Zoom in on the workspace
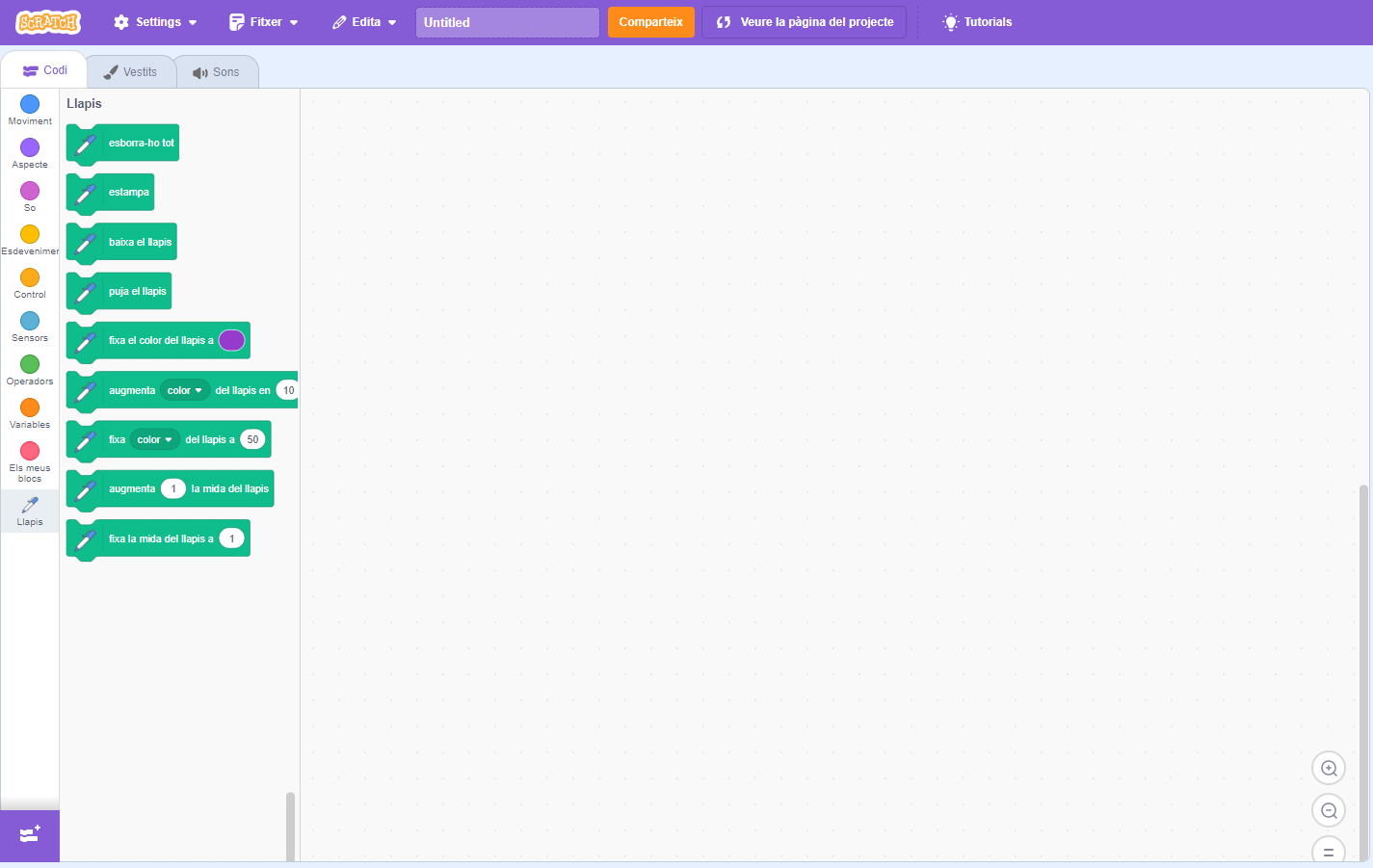This screenshot has width=1373, height=868. (1329, 768)
